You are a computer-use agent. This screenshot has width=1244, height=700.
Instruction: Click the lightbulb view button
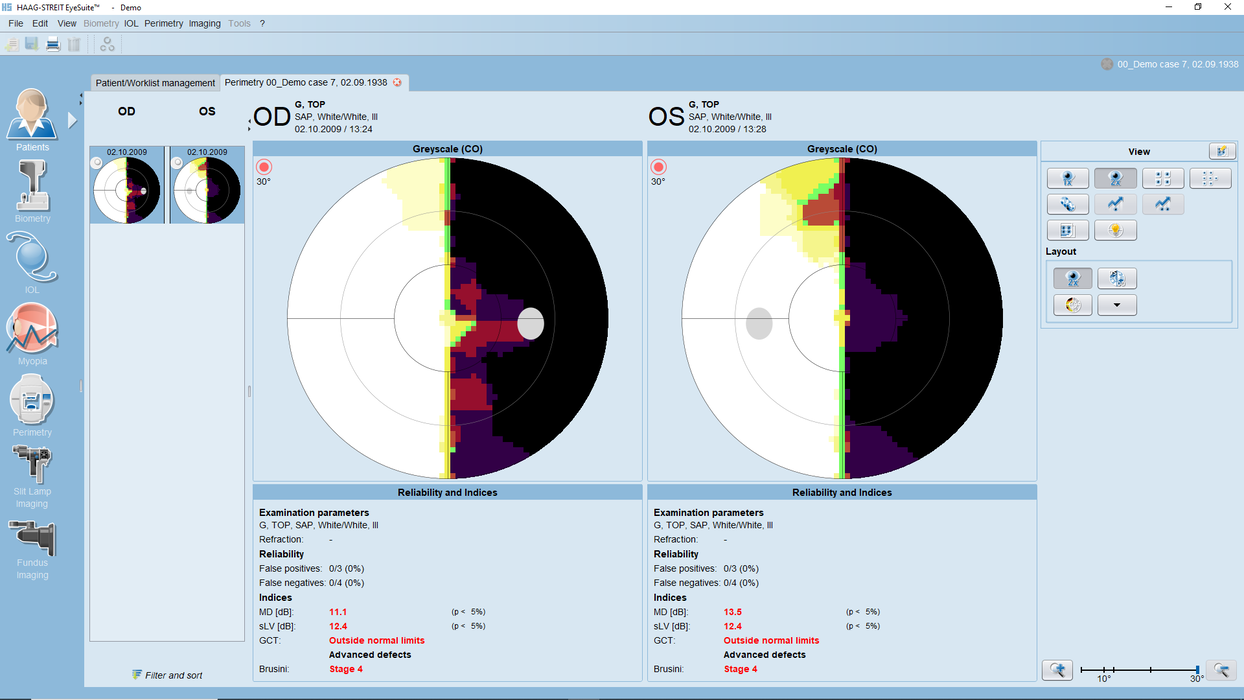1115,231
